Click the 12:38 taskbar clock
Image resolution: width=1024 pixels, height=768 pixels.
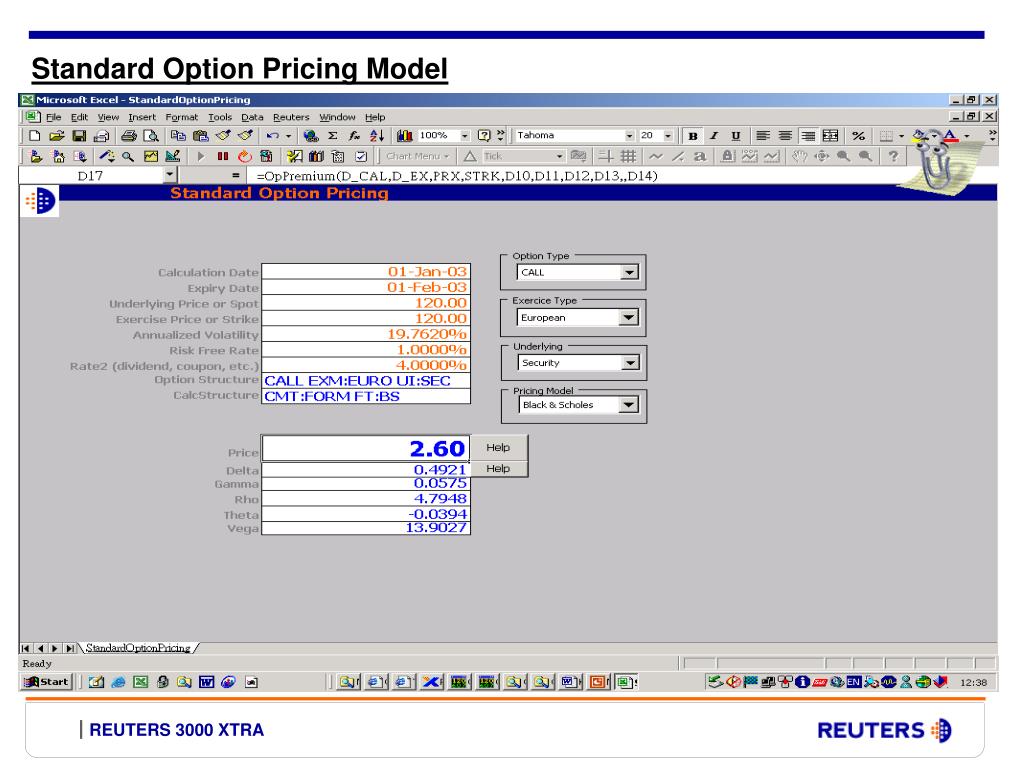[973, 682]
